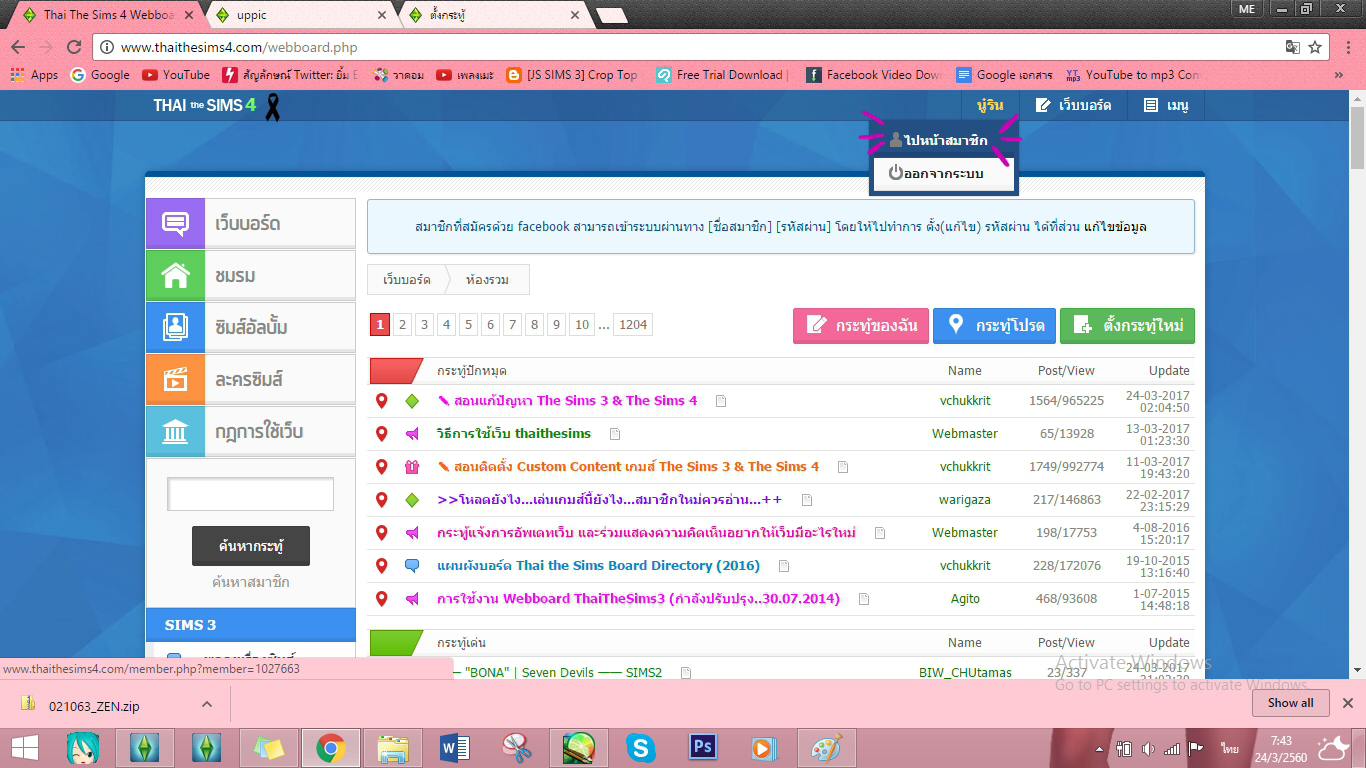Click the gift icon on สอนติดตั้ง Custom Content row

pyautogui.click(x=411, y=467)
